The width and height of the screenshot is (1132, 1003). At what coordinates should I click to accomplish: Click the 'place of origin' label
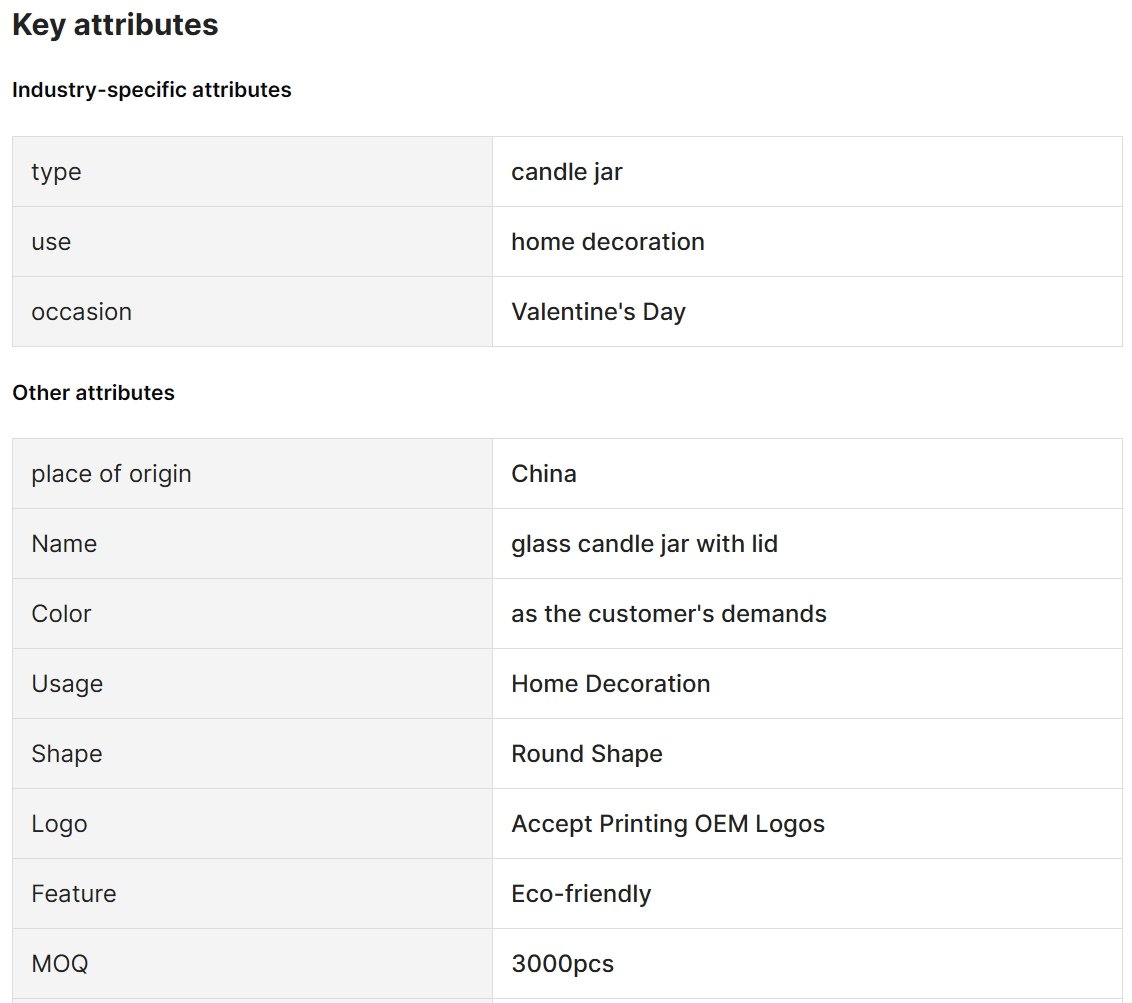(111, 474)
